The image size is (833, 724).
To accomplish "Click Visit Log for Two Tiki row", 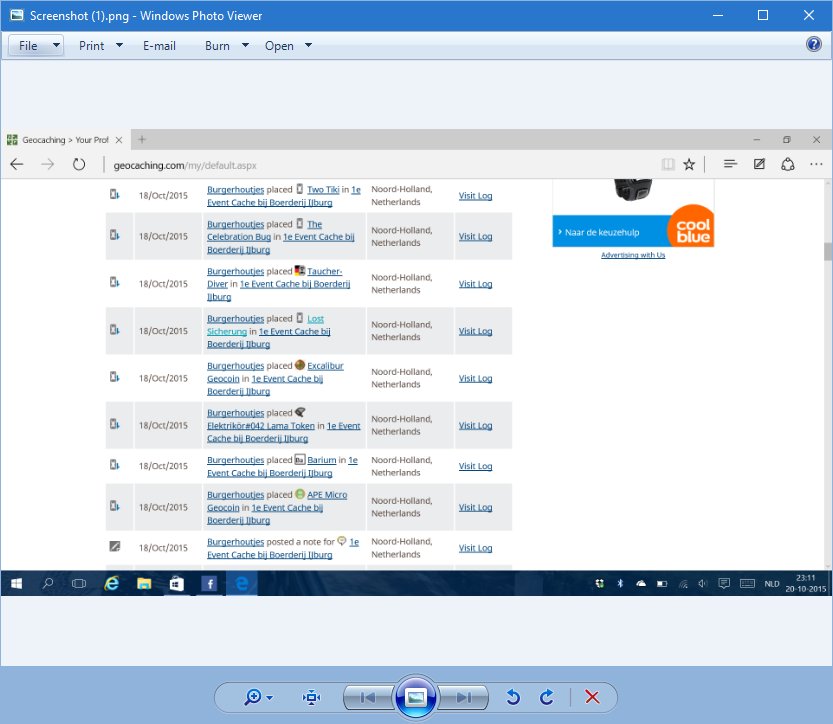I will tap(475, 195).
